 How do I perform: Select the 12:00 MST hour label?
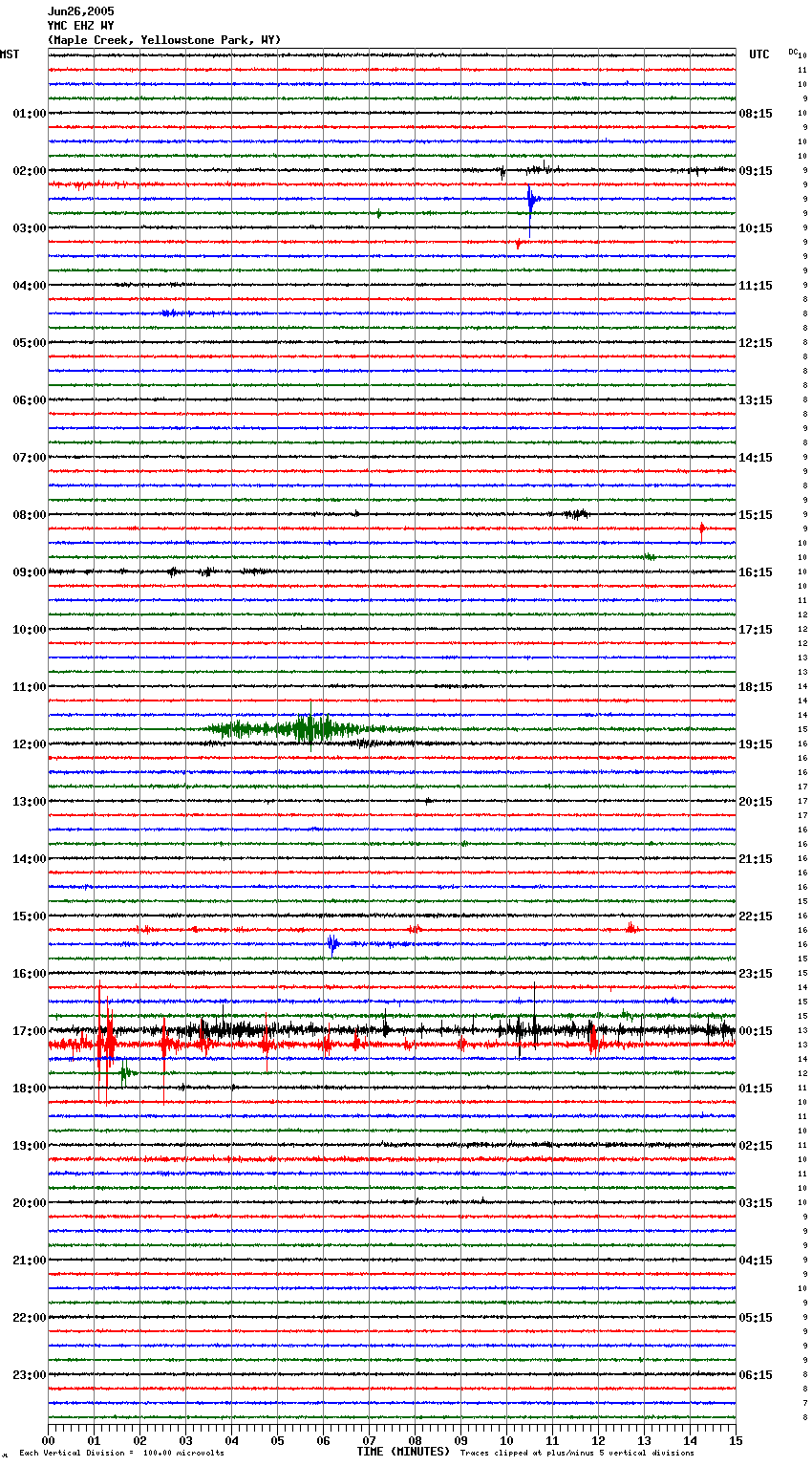pyautogui.click(x=30, y=744)
